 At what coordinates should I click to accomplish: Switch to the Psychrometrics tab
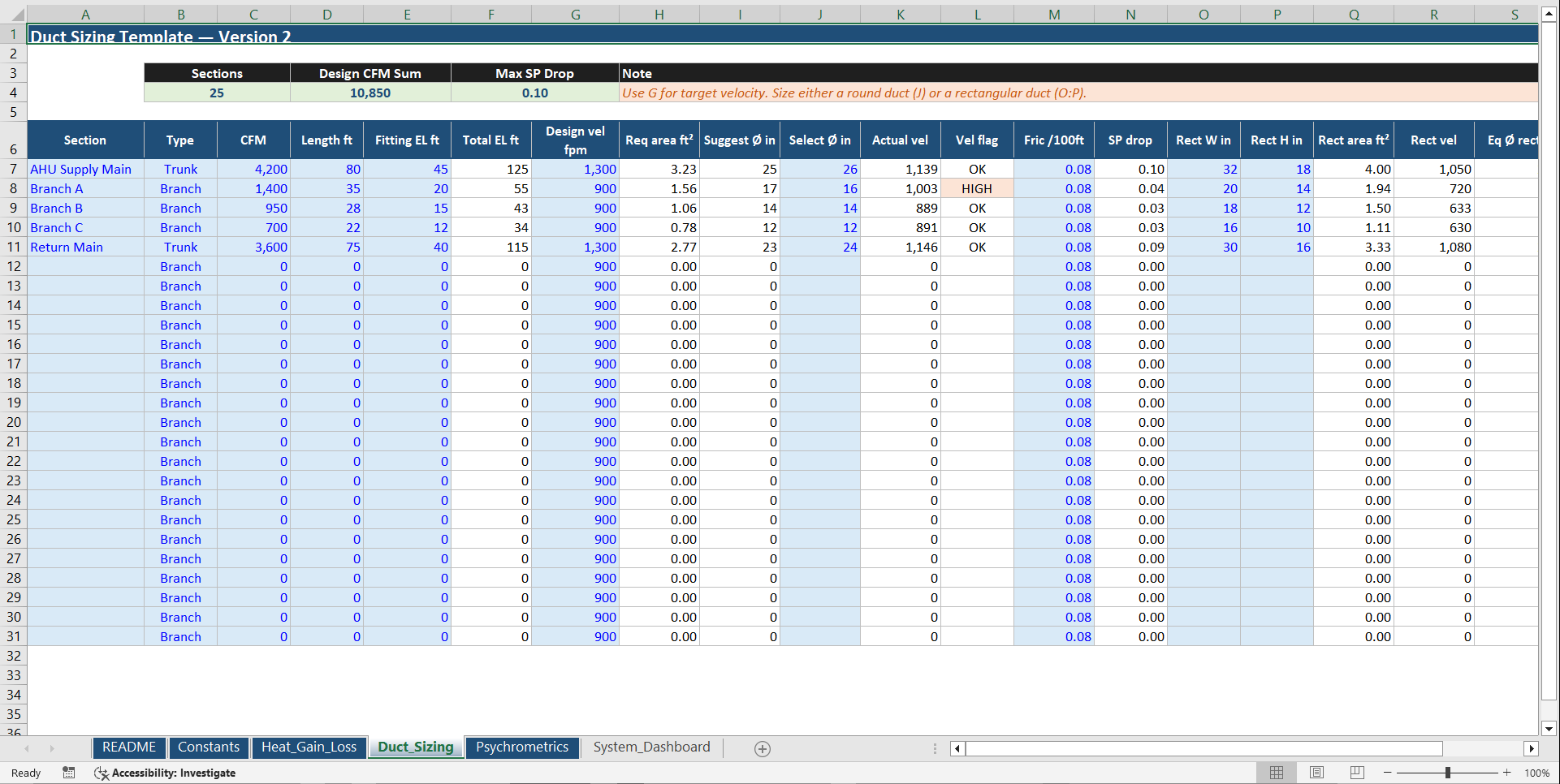522,747
